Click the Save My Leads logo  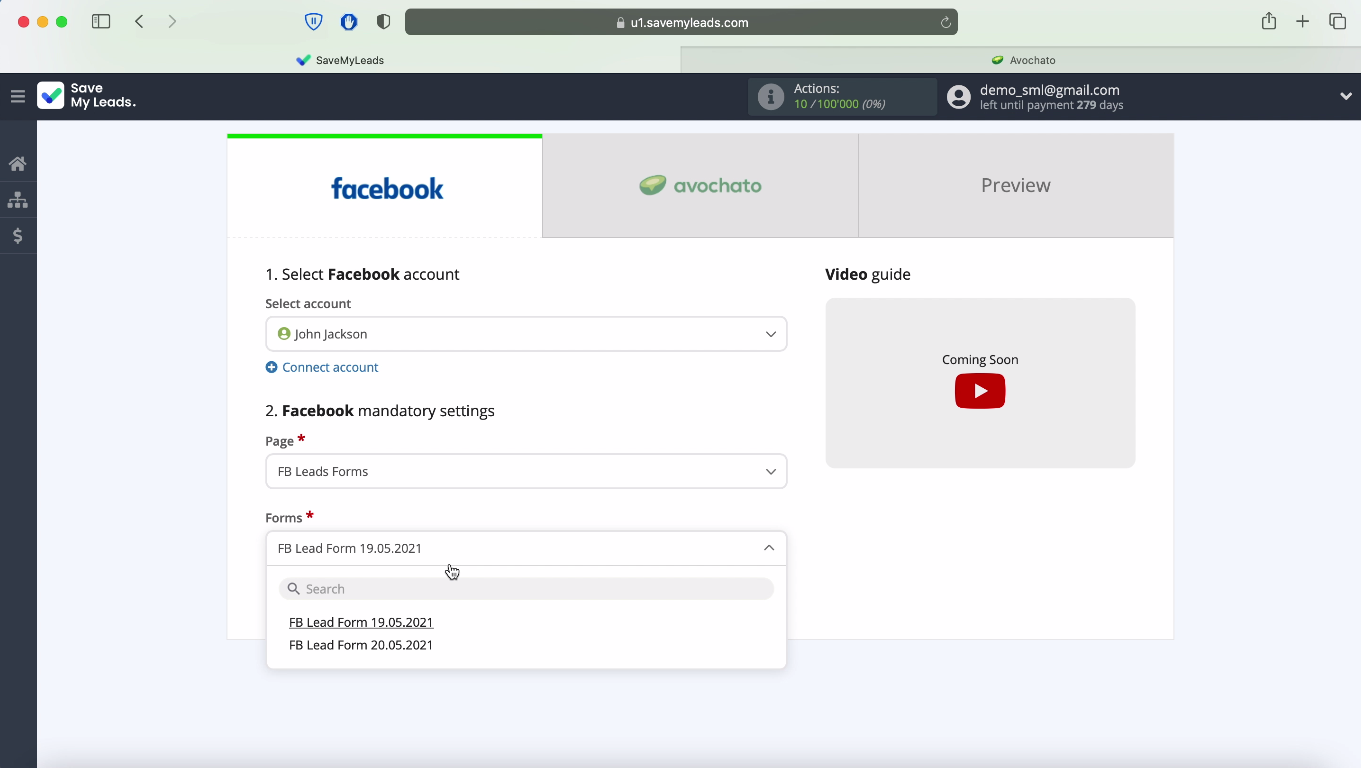pos(86,95)
